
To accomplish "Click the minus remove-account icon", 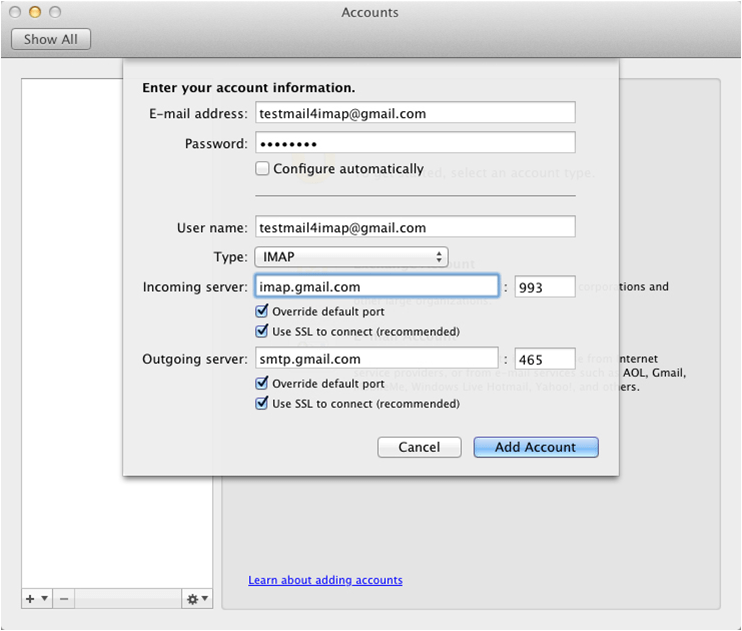I will (x=64, y=599).
